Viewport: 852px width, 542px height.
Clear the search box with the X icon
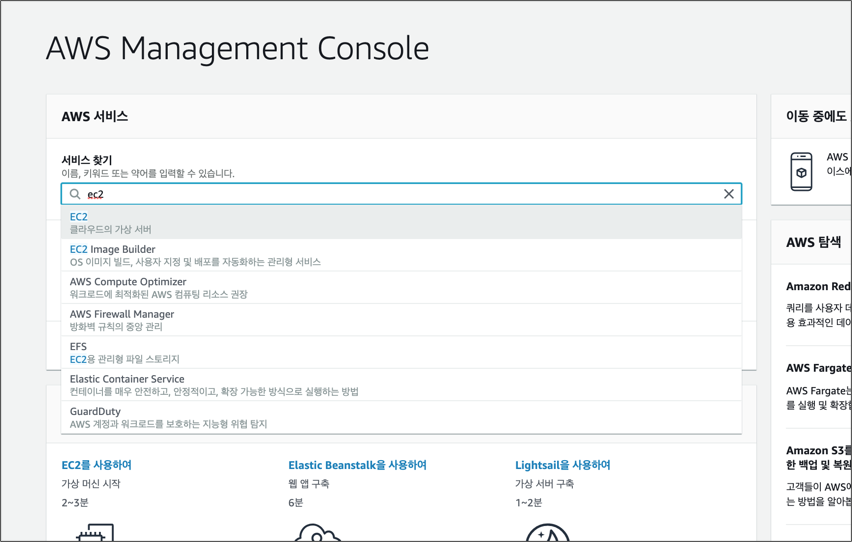[729, 194]
